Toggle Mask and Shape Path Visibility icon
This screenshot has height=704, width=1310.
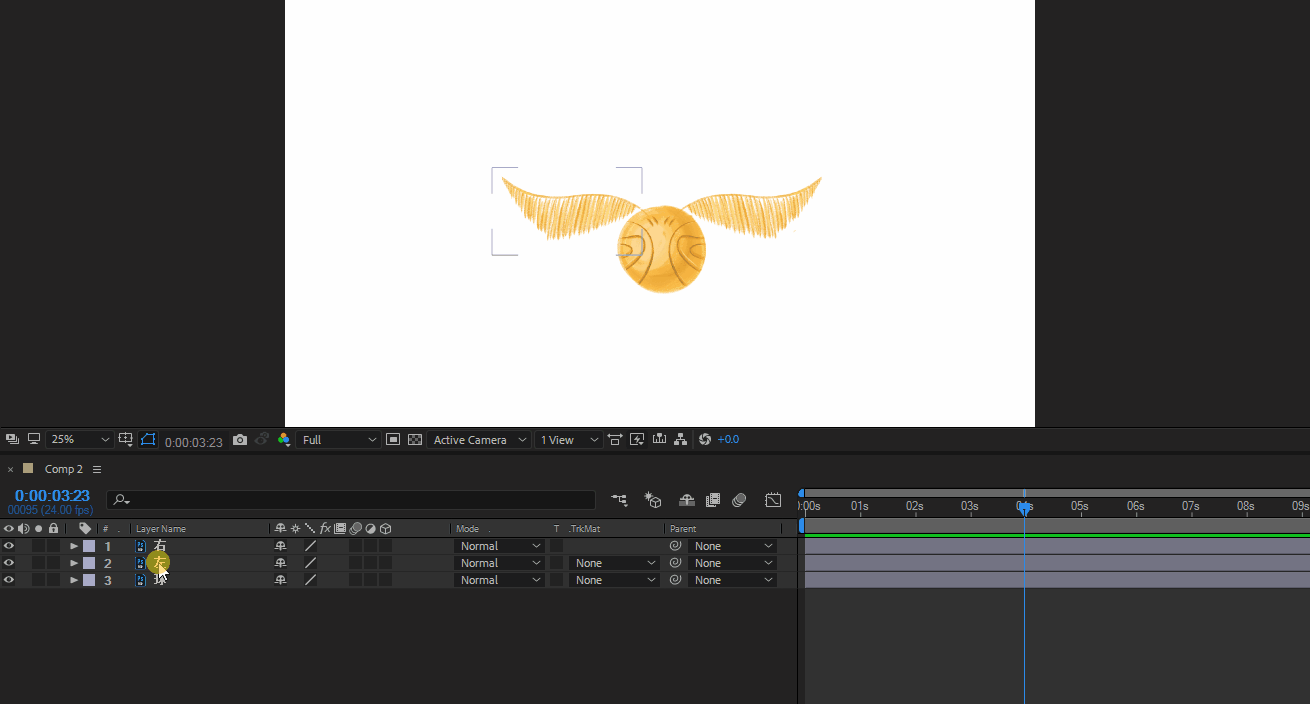pos(149,439)
